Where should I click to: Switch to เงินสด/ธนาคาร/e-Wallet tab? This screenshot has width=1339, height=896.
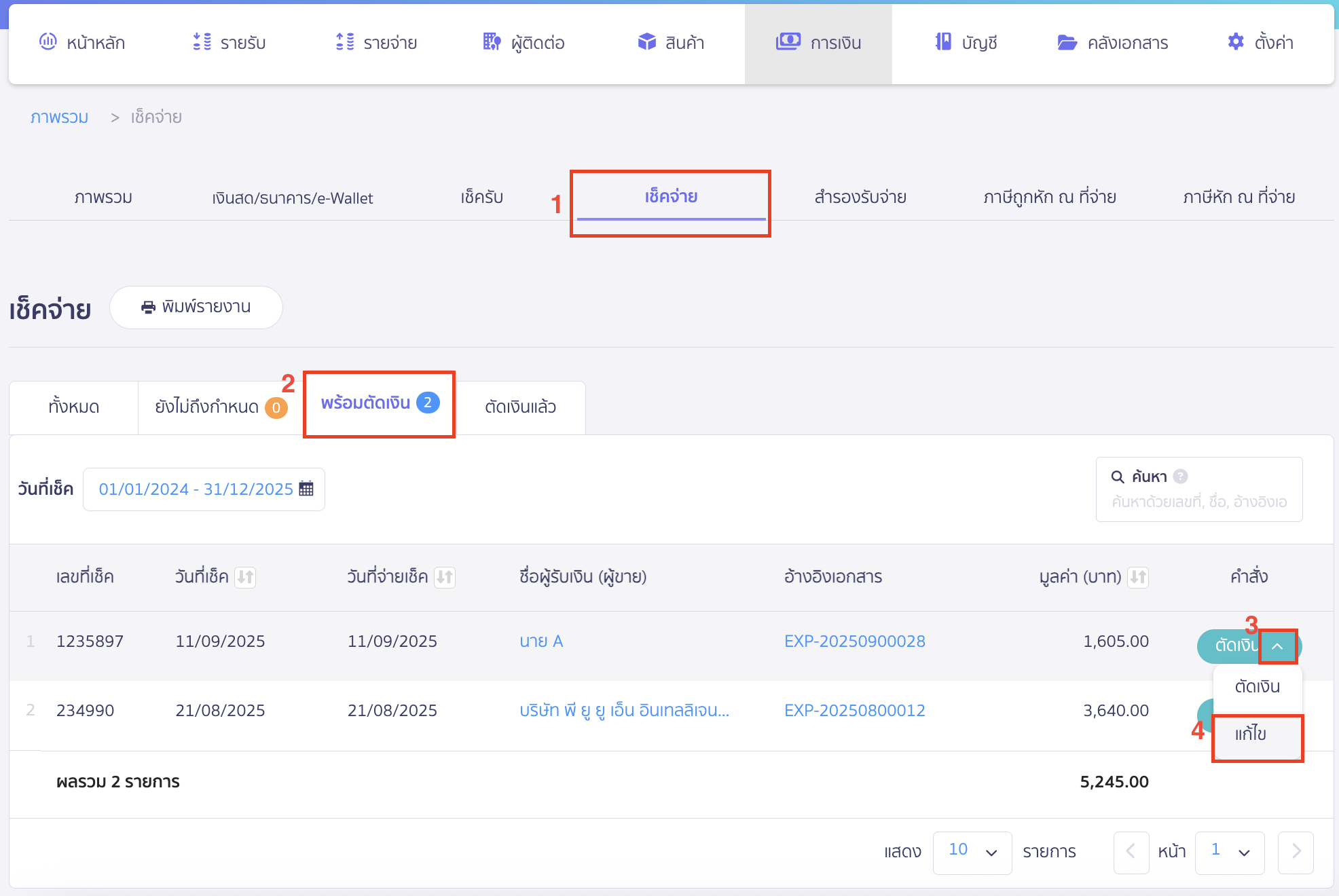click(x=293, y=198)
